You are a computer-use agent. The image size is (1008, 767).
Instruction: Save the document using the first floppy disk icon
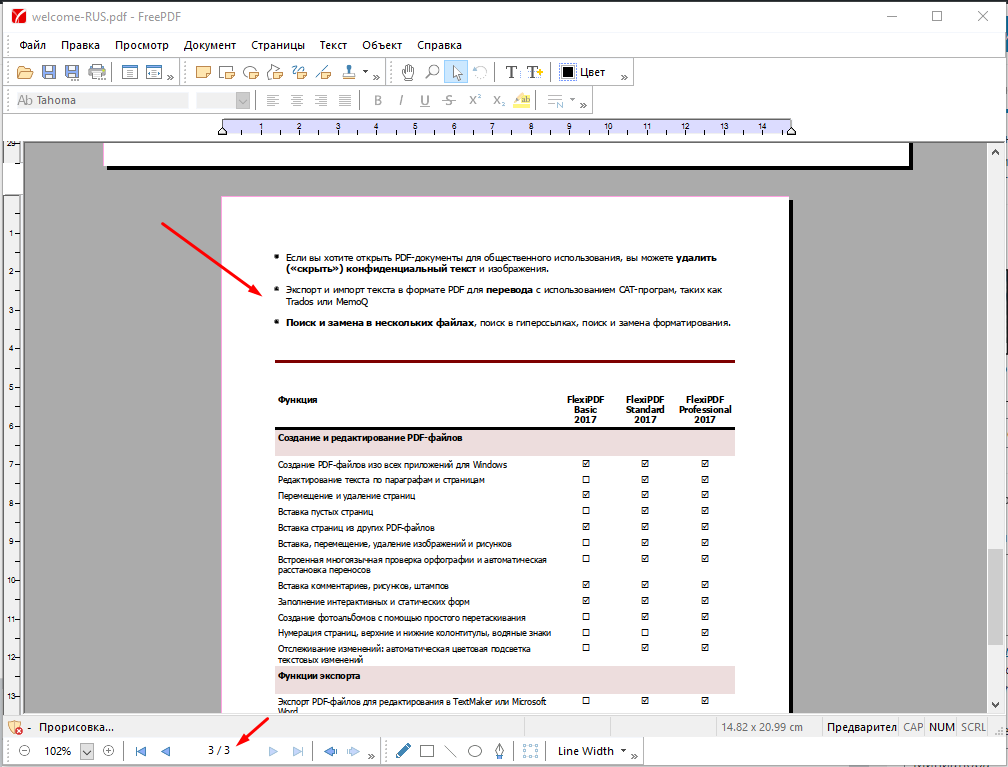tap(49, 72)
